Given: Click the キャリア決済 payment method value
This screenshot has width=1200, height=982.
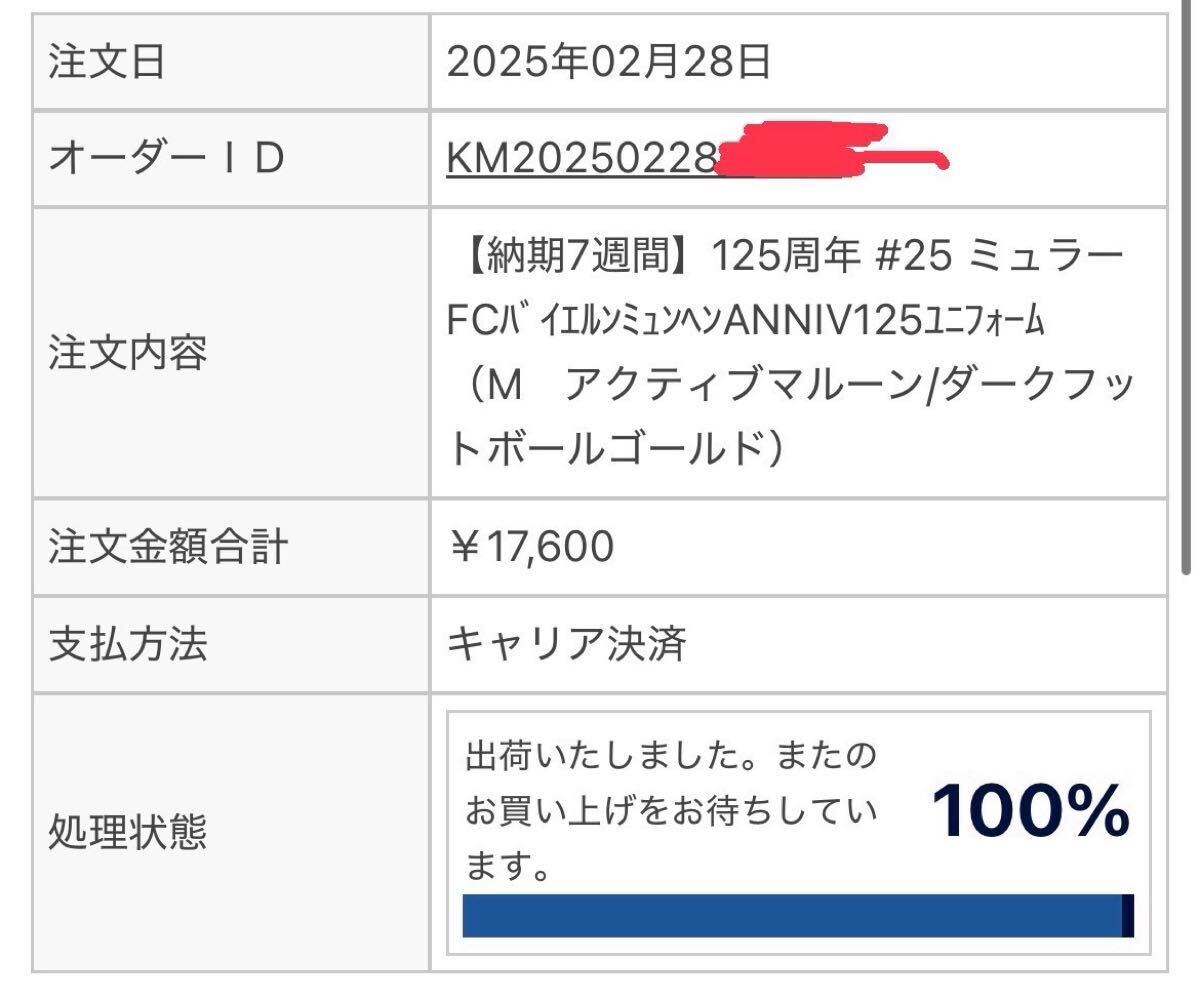Looking at the screenshot, I should pos(566,644).
